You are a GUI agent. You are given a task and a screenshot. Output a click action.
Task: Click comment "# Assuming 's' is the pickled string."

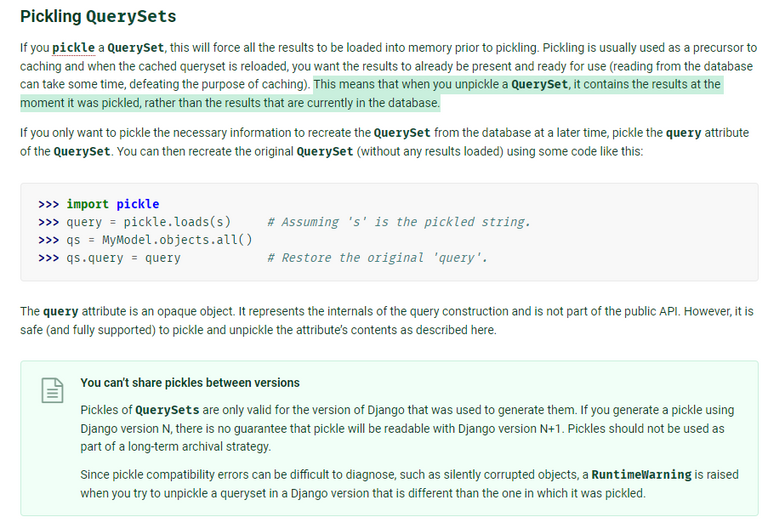coord(399,222)
